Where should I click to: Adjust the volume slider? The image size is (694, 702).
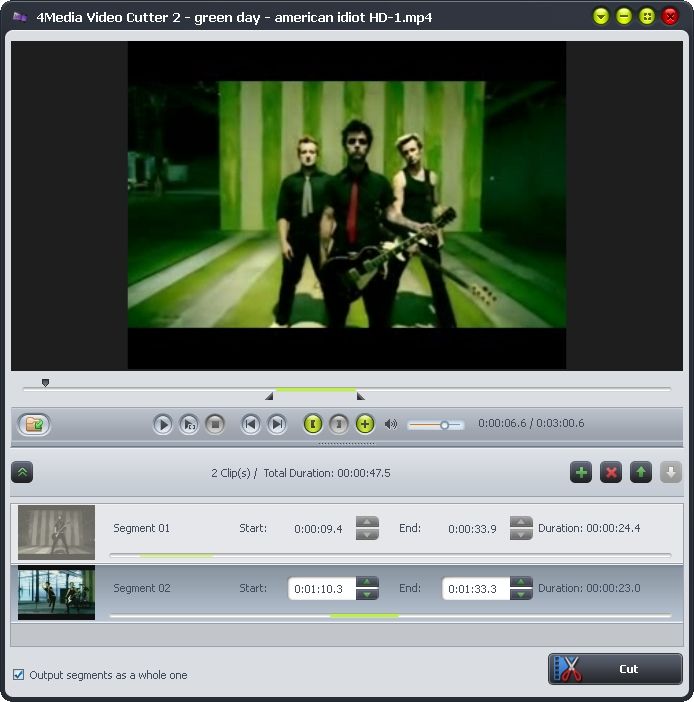coord(435,425)
